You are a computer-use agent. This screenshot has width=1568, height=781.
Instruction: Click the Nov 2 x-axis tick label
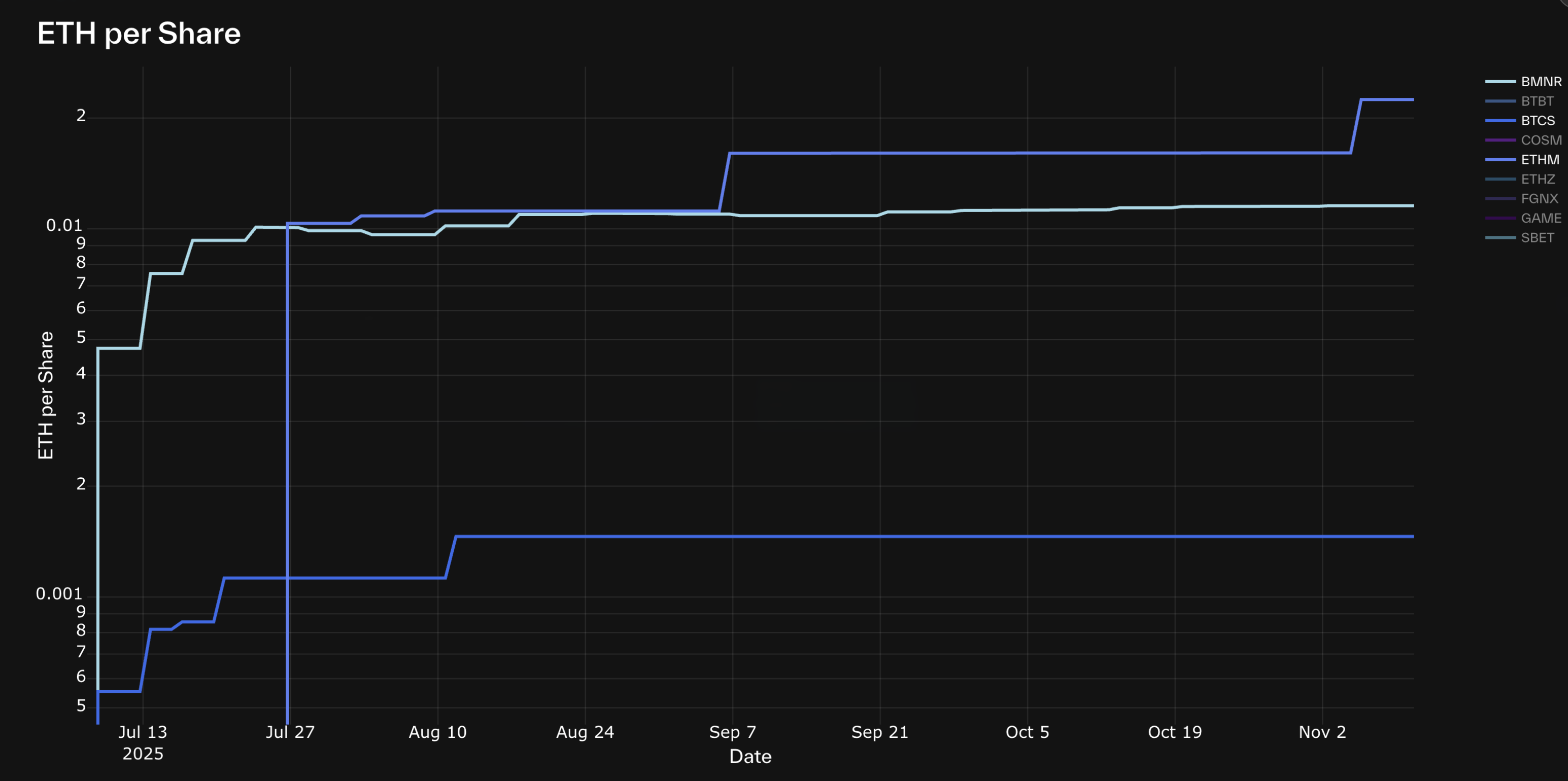pos(1322,732)
